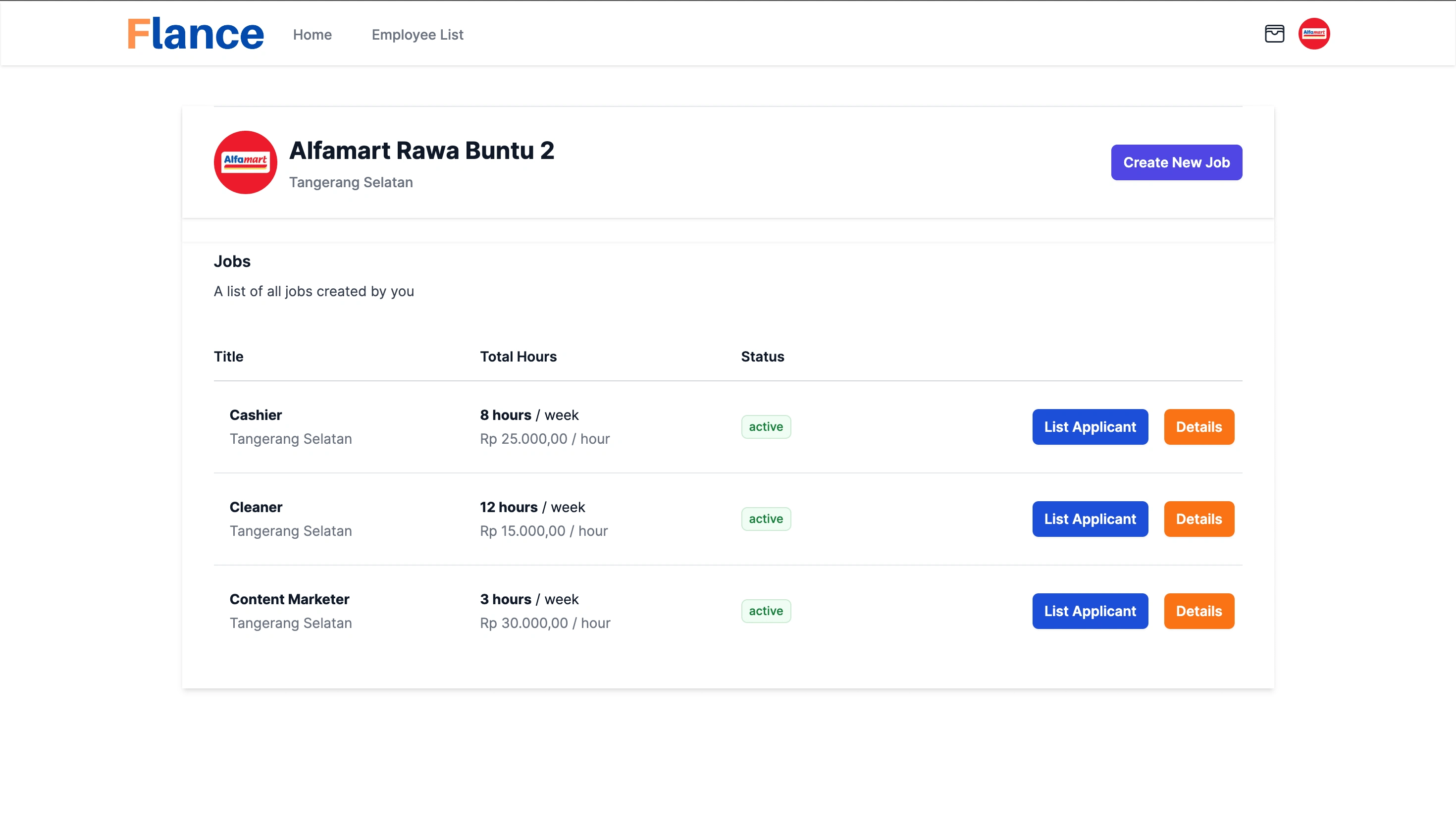
Task: Expand job details dropdown for Content Marketer
Action: (x=1199, y=610)
